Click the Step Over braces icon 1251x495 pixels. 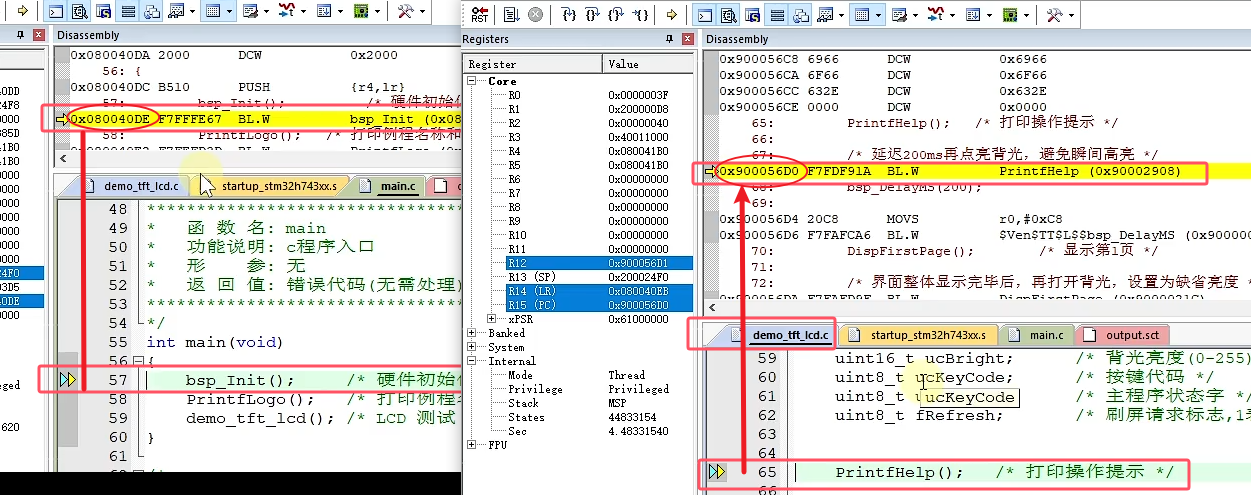click(593, 15)
